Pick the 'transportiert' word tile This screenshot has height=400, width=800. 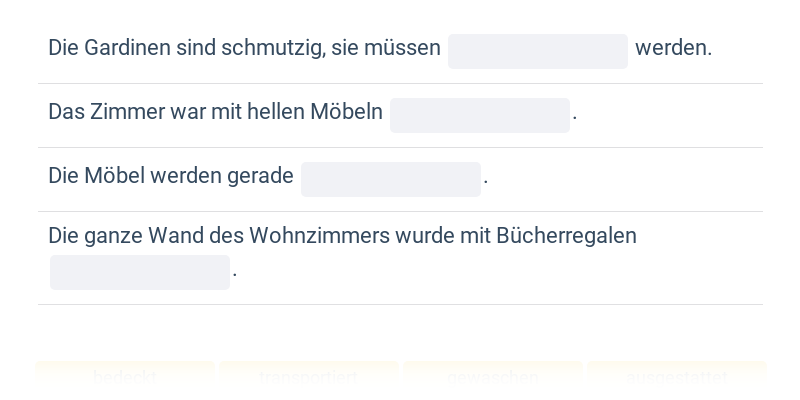309,377
